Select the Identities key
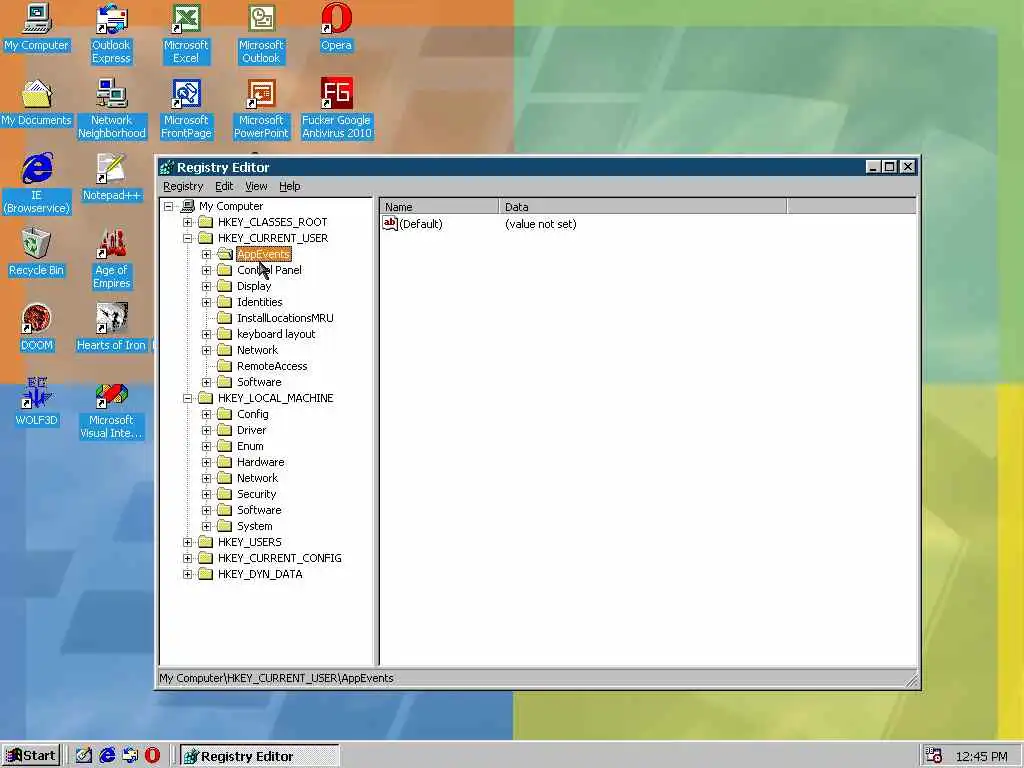Viewport: 1024px width, 768px height. pos(259,302)
